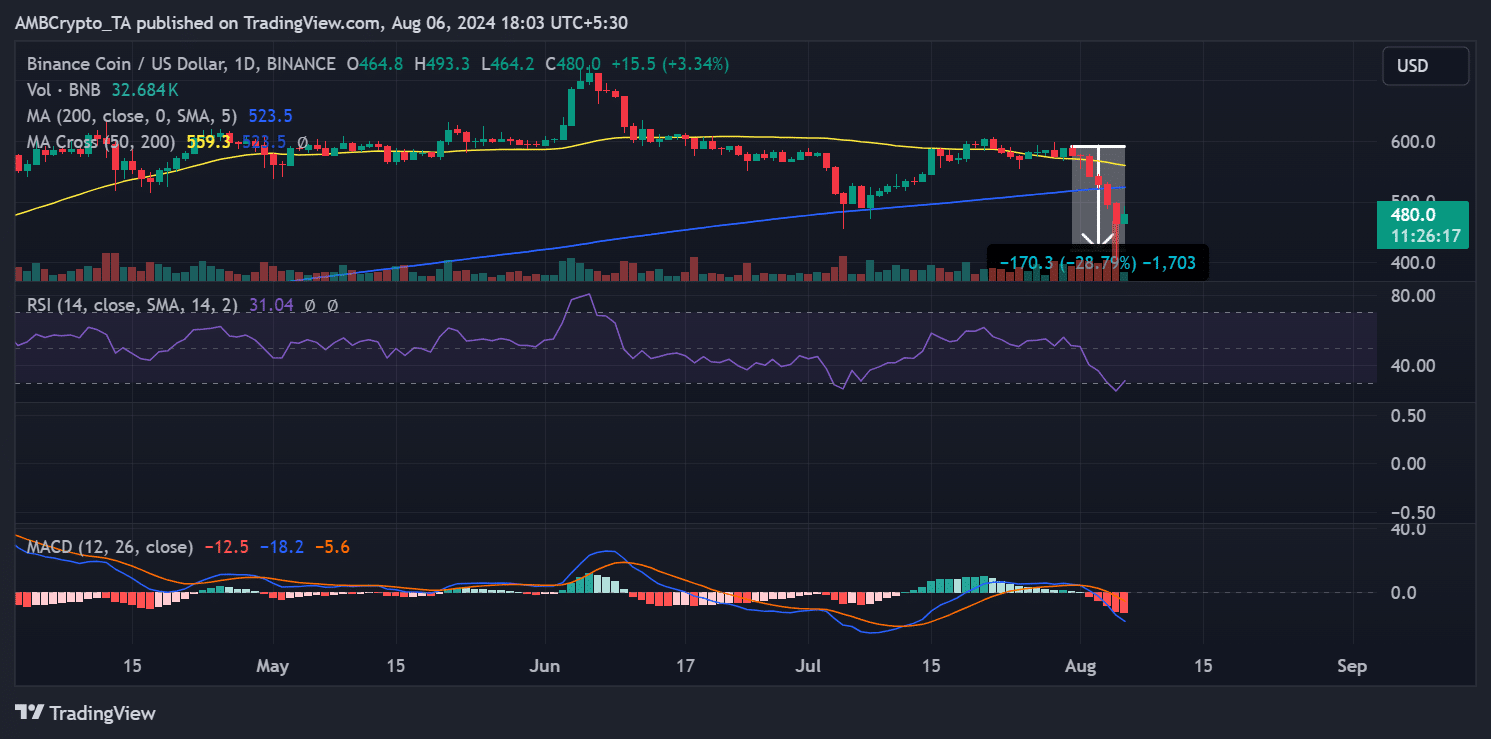The height and width of the screenshot is (739, 1491).
Task: Click the AMBCrypto_TA published header text
Action: (x=322, y=22)
